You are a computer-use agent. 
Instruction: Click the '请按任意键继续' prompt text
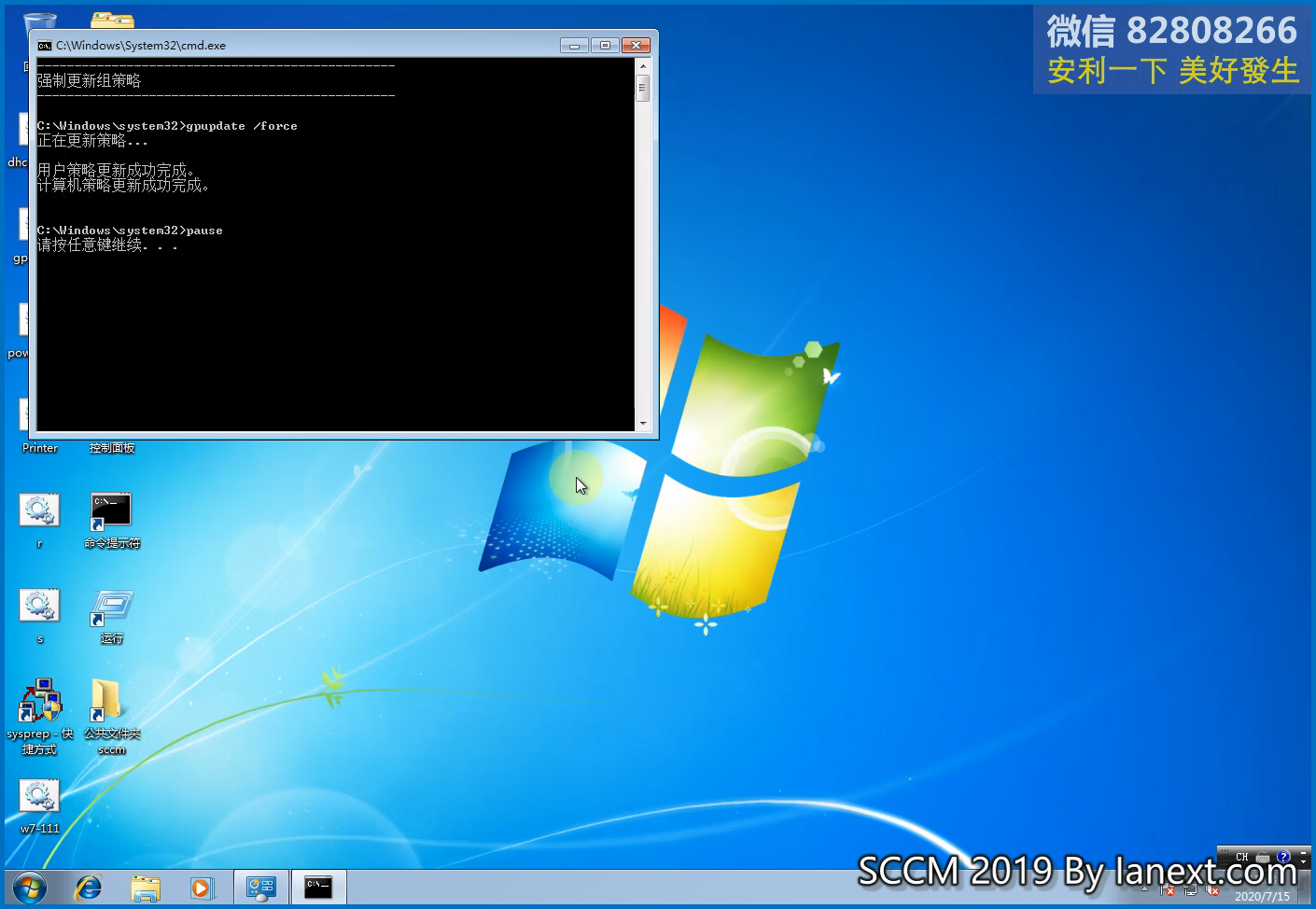point(107,245)
